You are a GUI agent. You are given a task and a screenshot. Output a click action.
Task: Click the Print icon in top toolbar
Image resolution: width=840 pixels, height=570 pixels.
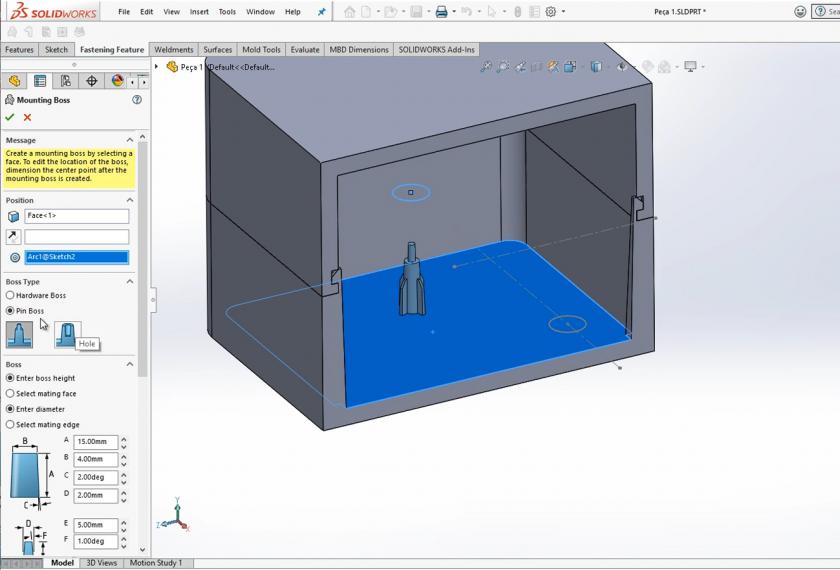coord(441,12)
